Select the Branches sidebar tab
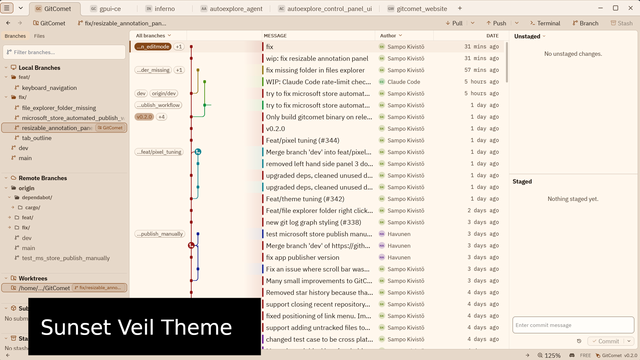This screenshot has height=360, width=640. 15,36
